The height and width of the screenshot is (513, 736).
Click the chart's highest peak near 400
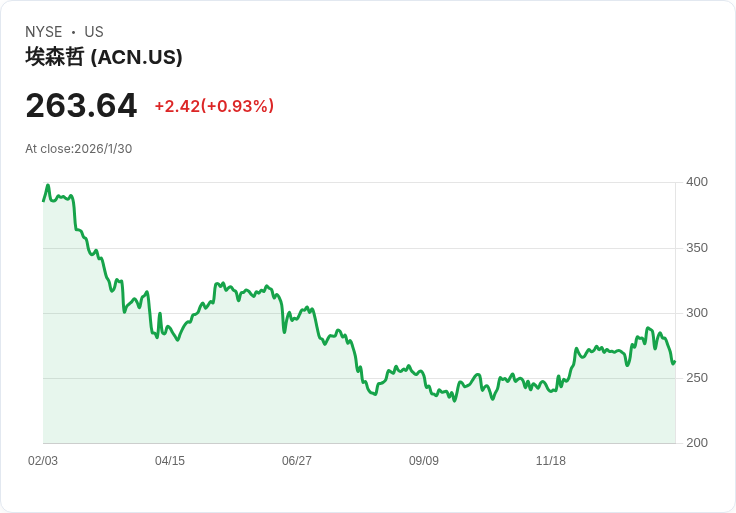(47, 185)
